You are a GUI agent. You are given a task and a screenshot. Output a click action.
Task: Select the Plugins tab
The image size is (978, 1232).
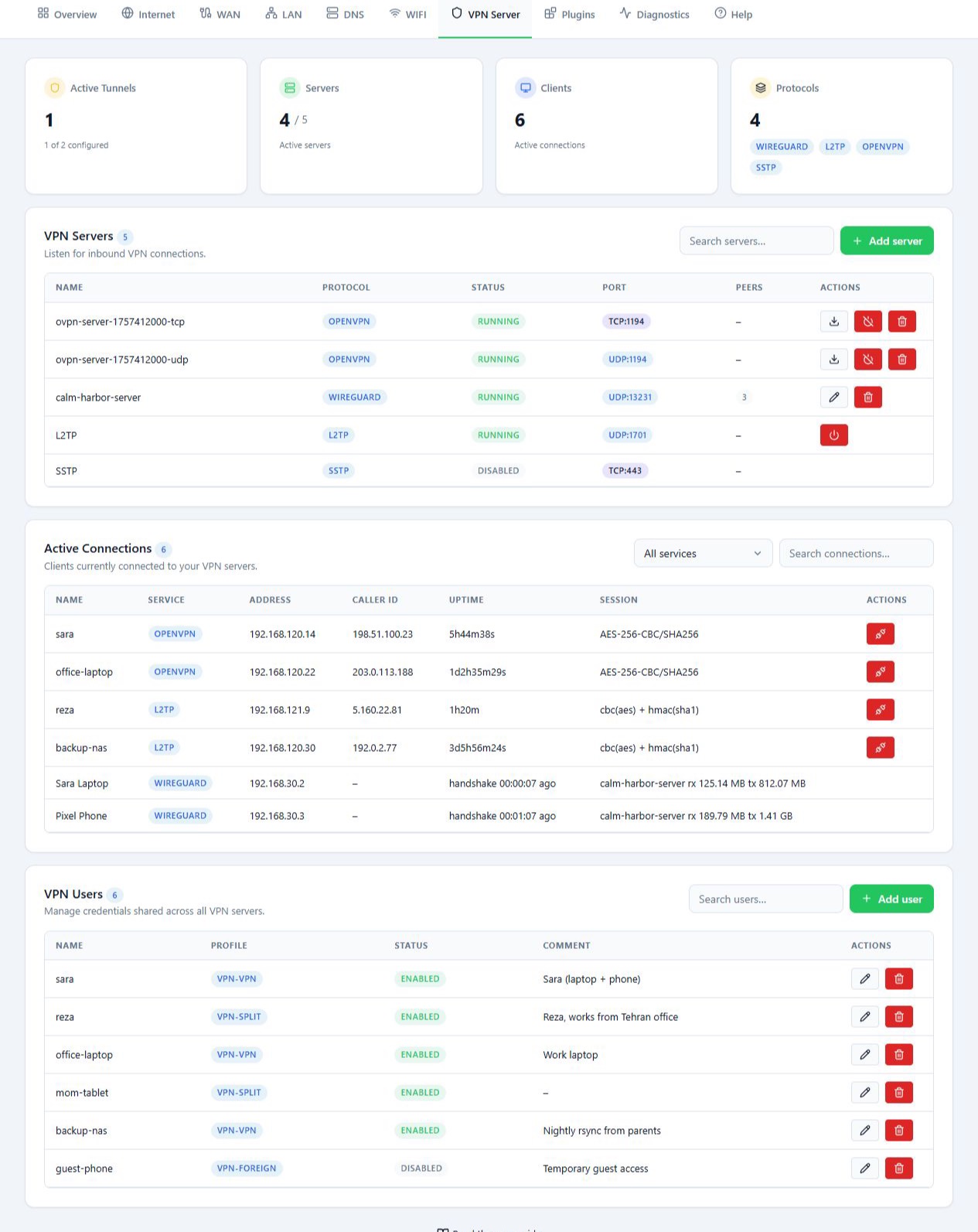[x=570, y=14]
